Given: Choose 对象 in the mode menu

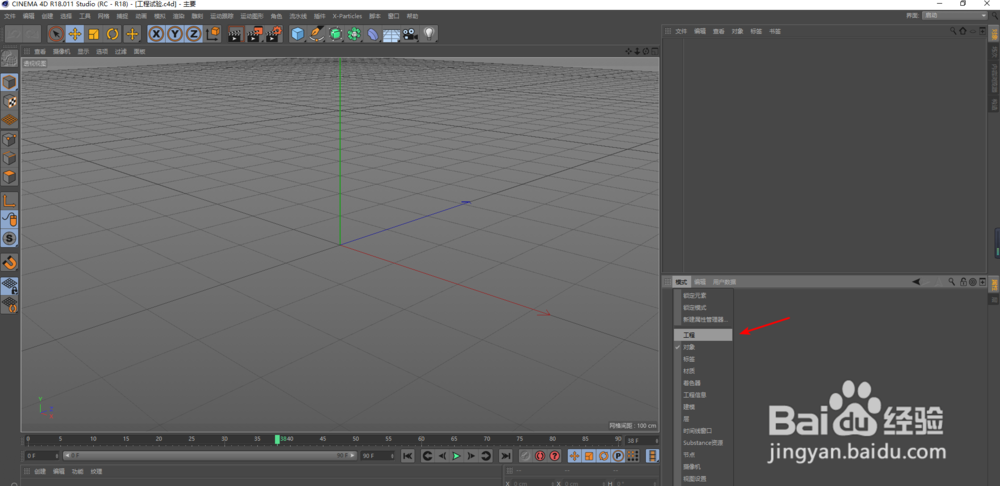Looking at the screenshot, I should coord(703,347).
